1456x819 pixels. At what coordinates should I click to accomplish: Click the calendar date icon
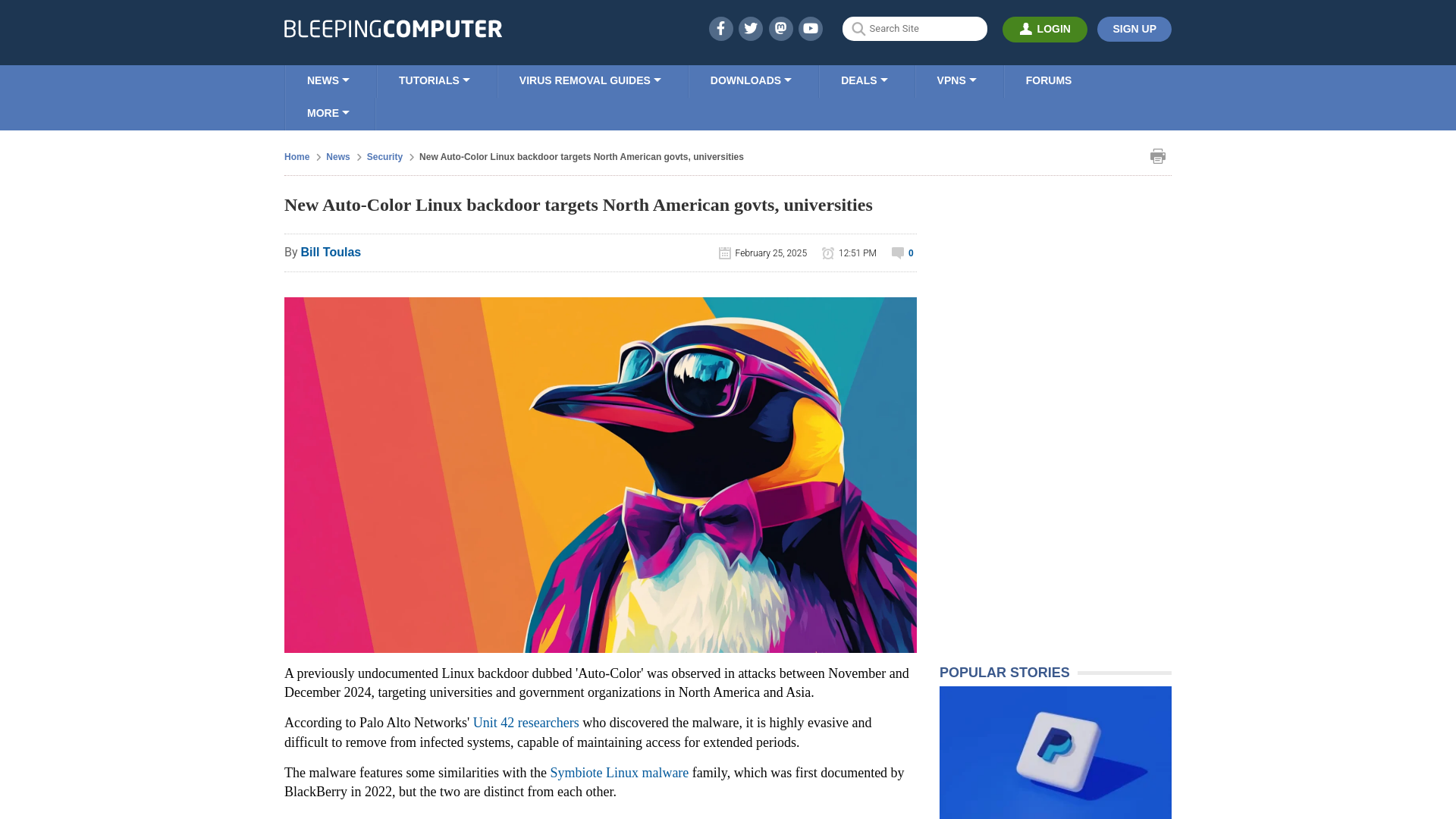point(725,253)
